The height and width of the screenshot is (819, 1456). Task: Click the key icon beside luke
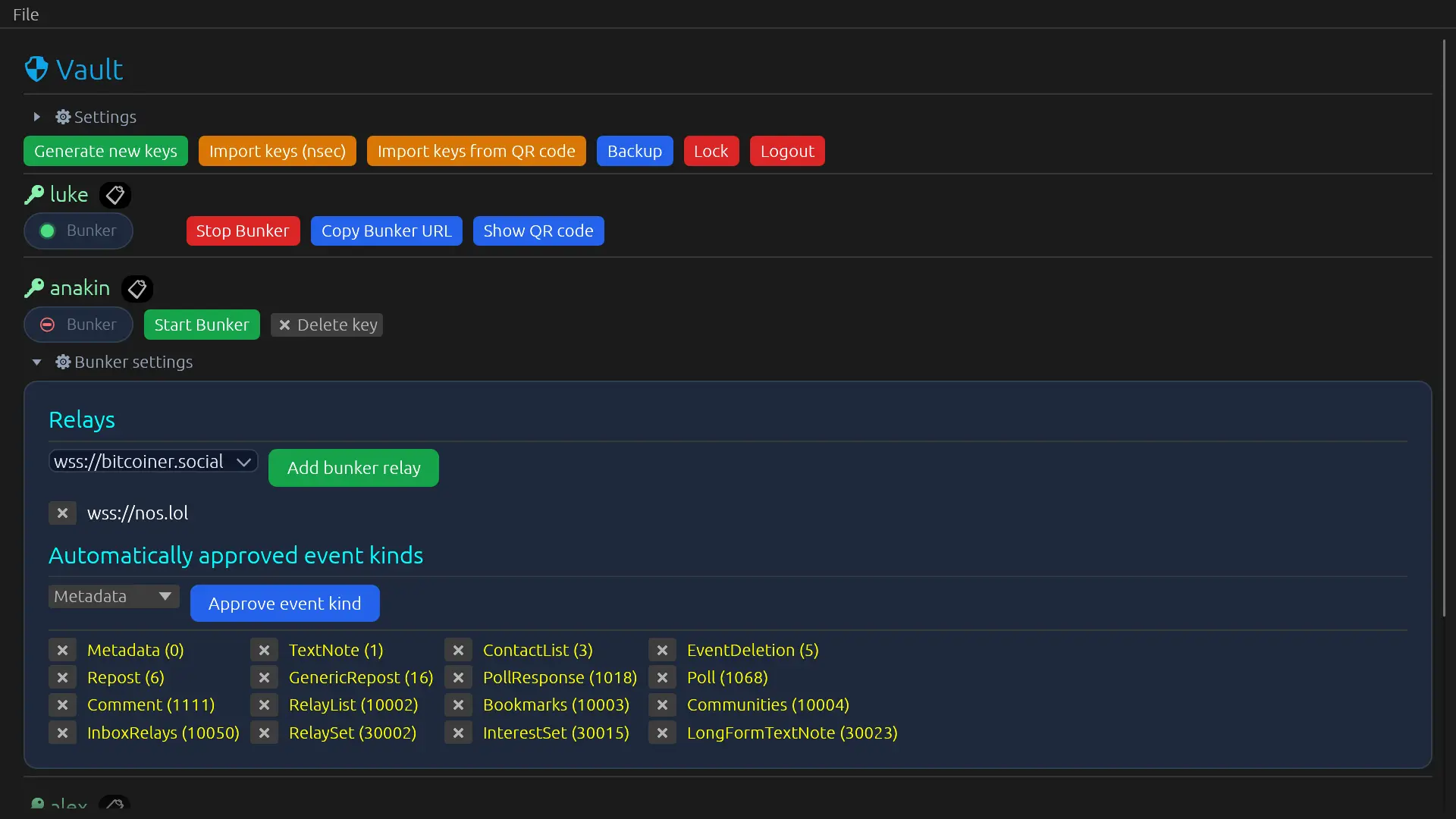[34, 195]
